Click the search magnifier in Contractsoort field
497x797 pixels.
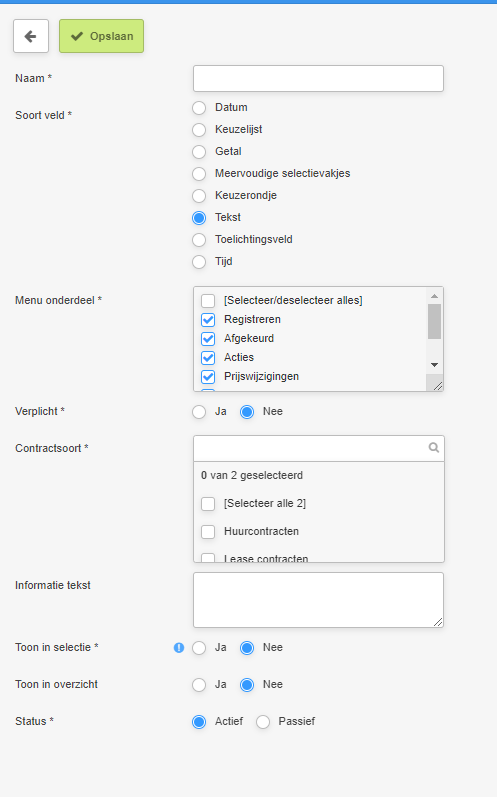click(433, 447)
